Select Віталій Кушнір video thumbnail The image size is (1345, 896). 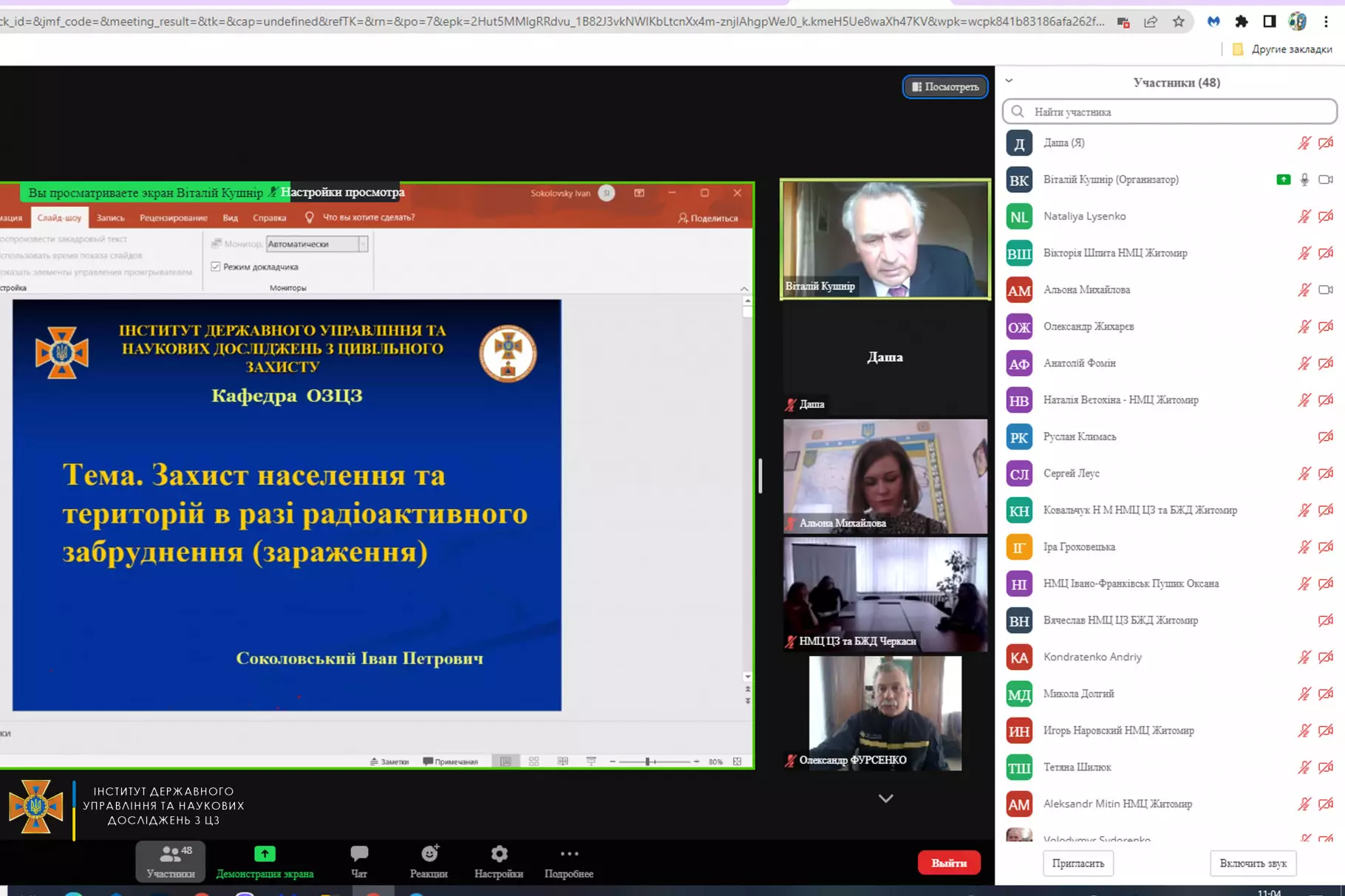click(x=885, y=239)
